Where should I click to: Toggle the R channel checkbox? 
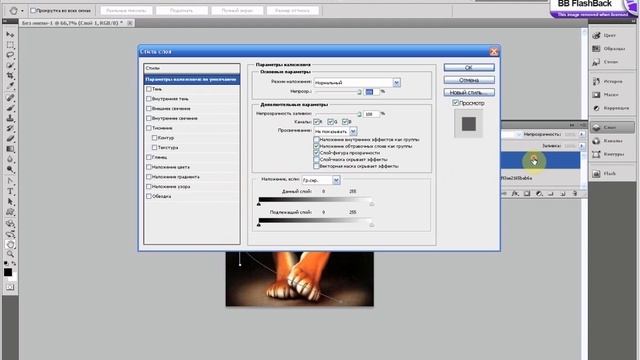[x=316, y=122]
